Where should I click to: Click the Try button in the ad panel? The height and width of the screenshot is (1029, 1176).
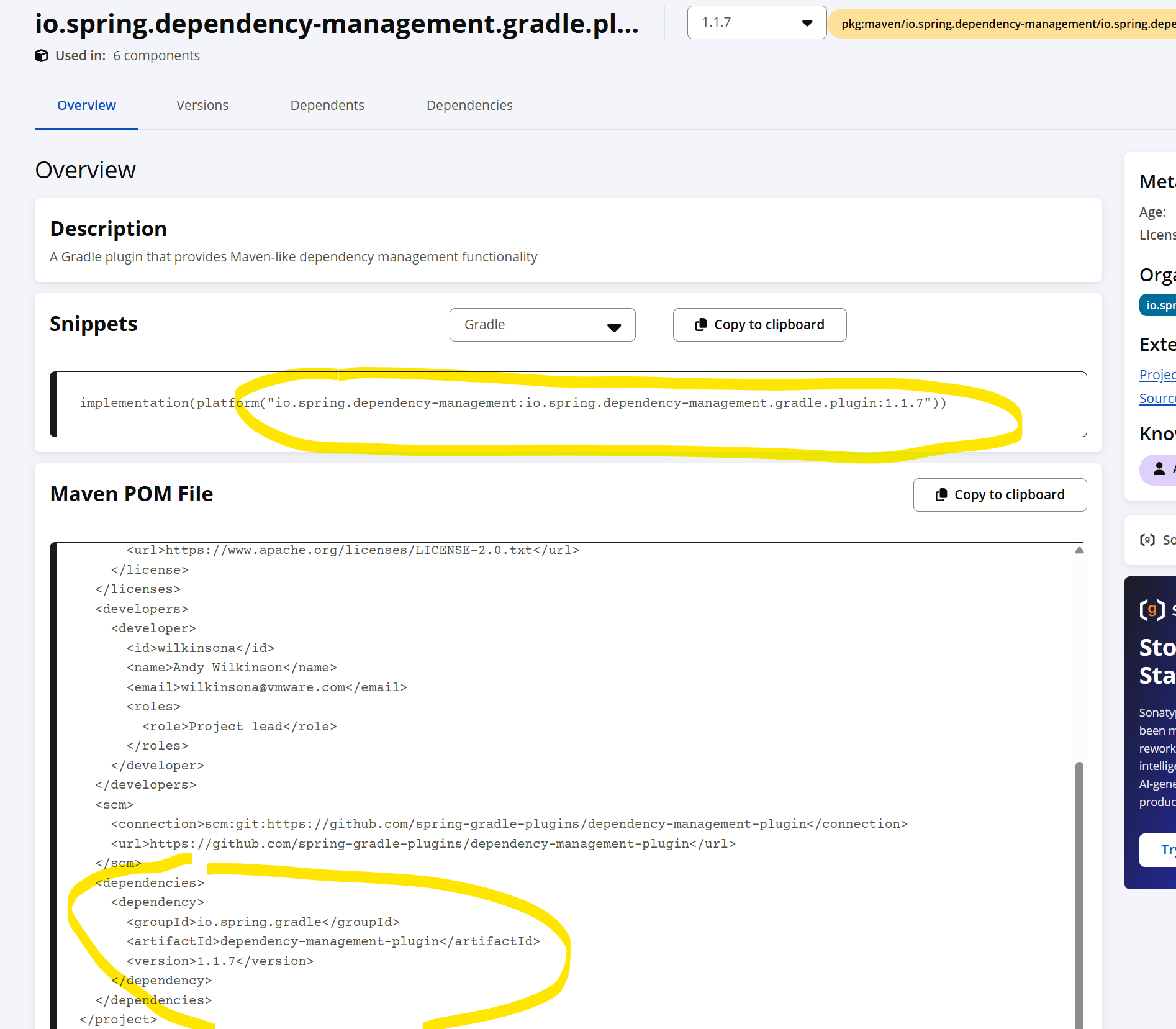(x=1158, y=850)
